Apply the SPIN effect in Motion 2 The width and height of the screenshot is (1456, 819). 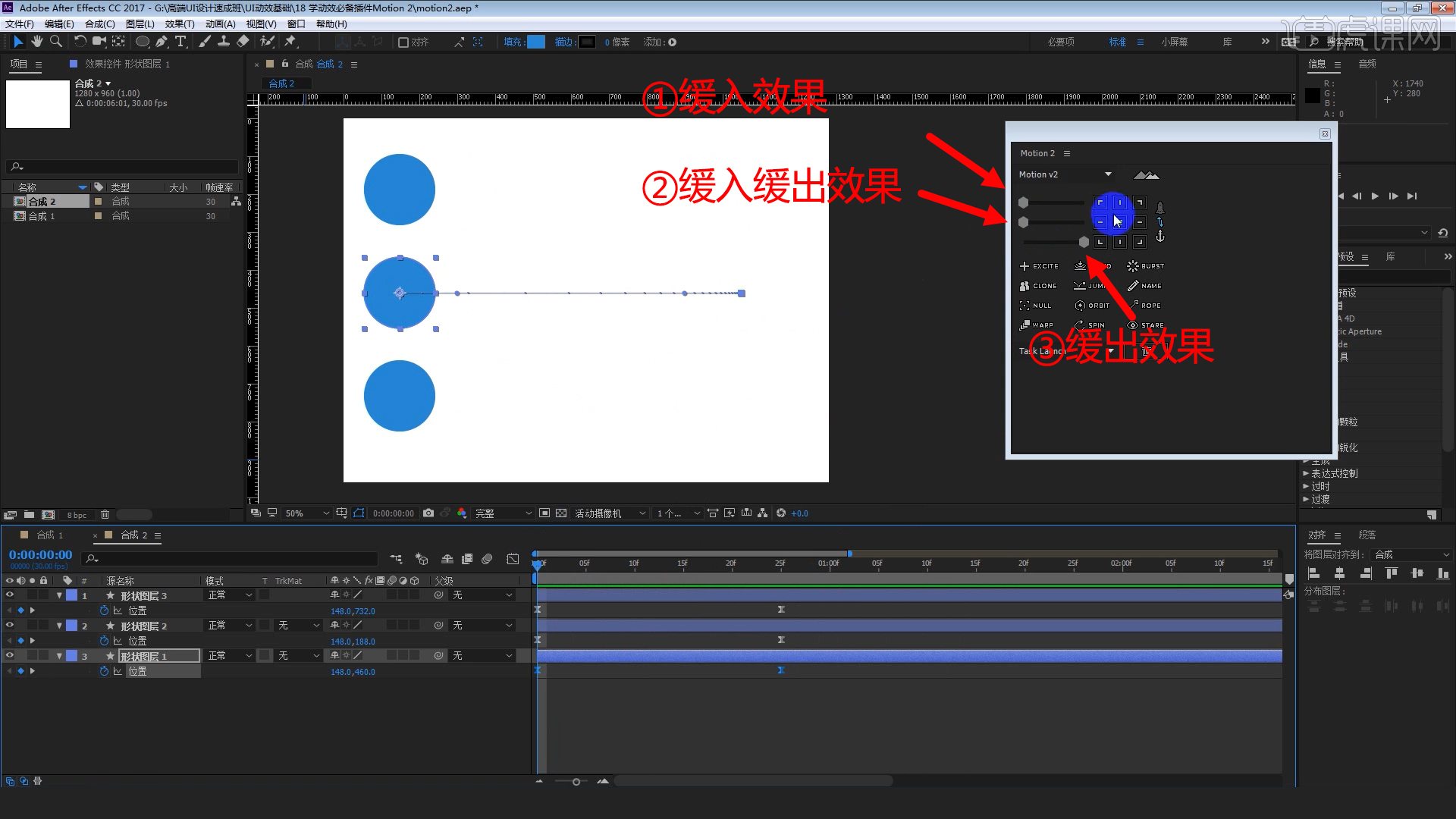coord(1090,325)
